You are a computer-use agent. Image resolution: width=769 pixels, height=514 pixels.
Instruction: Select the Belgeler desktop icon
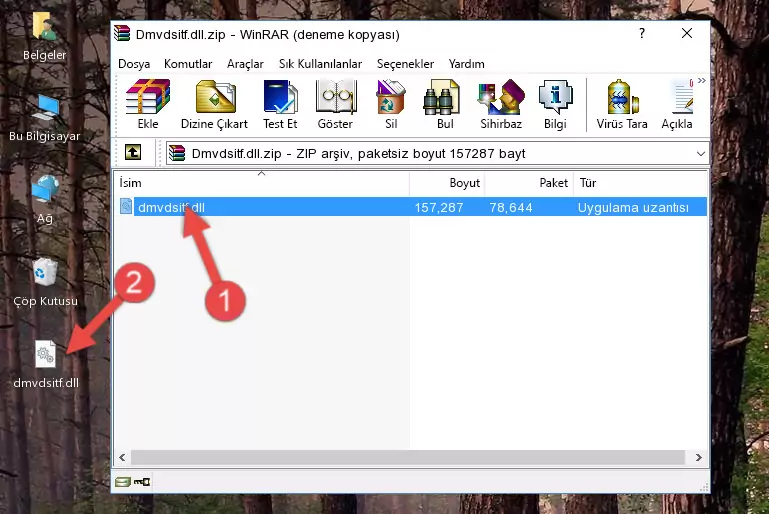(x=45, y=36)
